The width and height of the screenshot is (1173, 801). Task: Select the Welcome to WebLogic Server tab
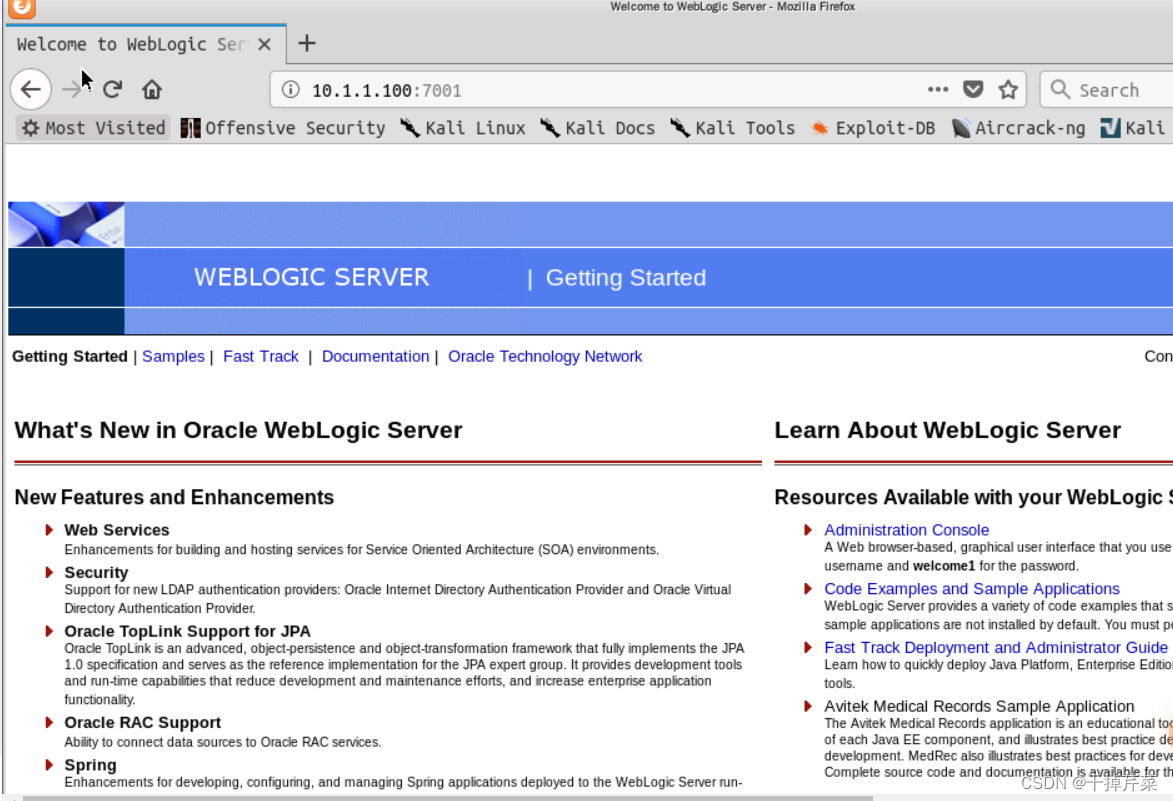pyautogui.click(x=146, y=44)
